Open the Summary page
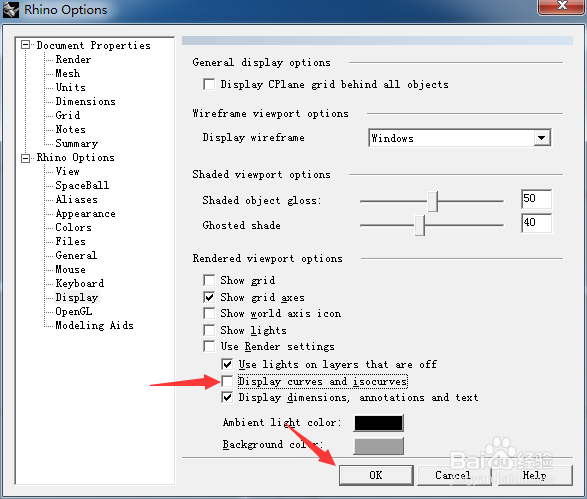The image size is (587, 499). click(77, 143)
